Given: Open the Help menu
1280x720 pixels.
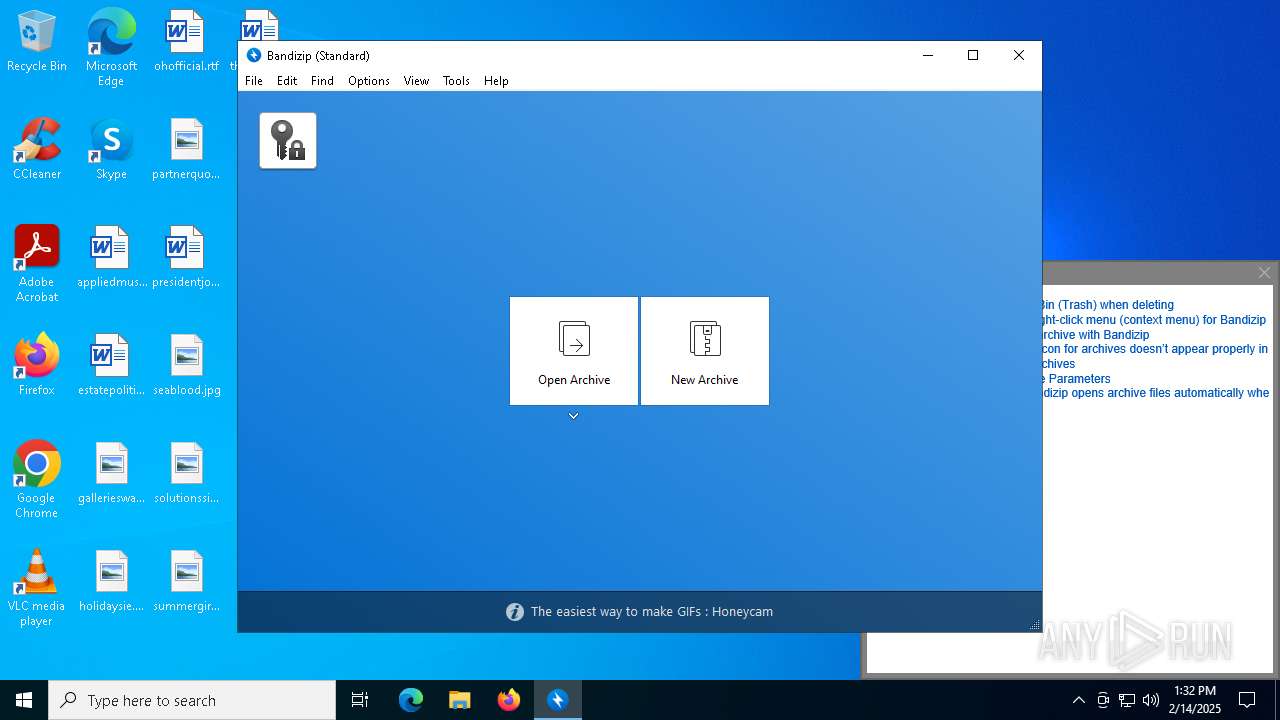Looking at the screenshot, I should [496, 81].
